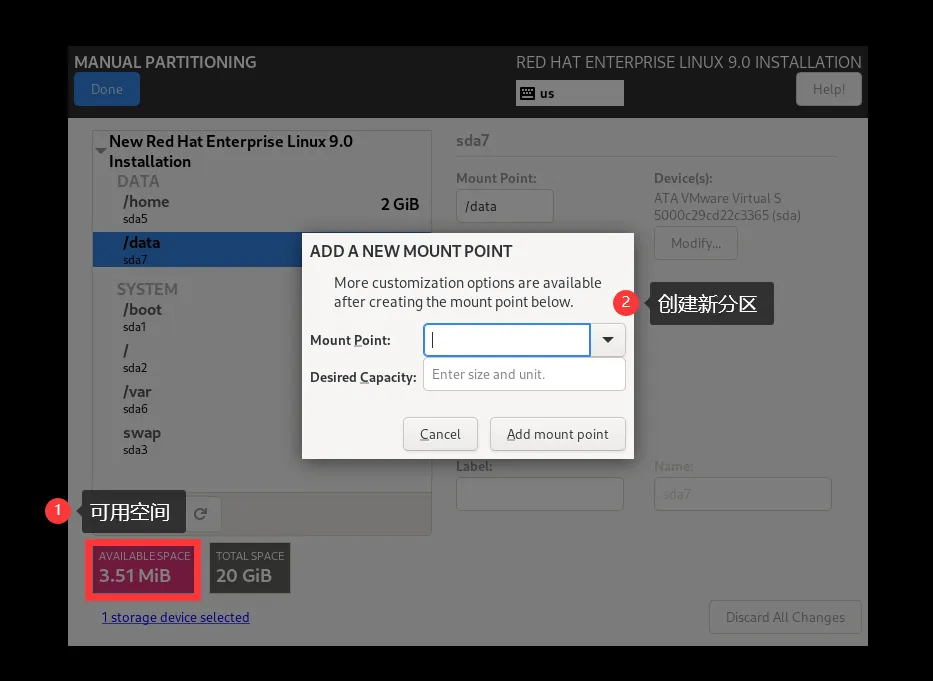Viewport: 933px width, 681px height.
Task: Click the Total Space 20 GiB box
Action: [250, 568]
